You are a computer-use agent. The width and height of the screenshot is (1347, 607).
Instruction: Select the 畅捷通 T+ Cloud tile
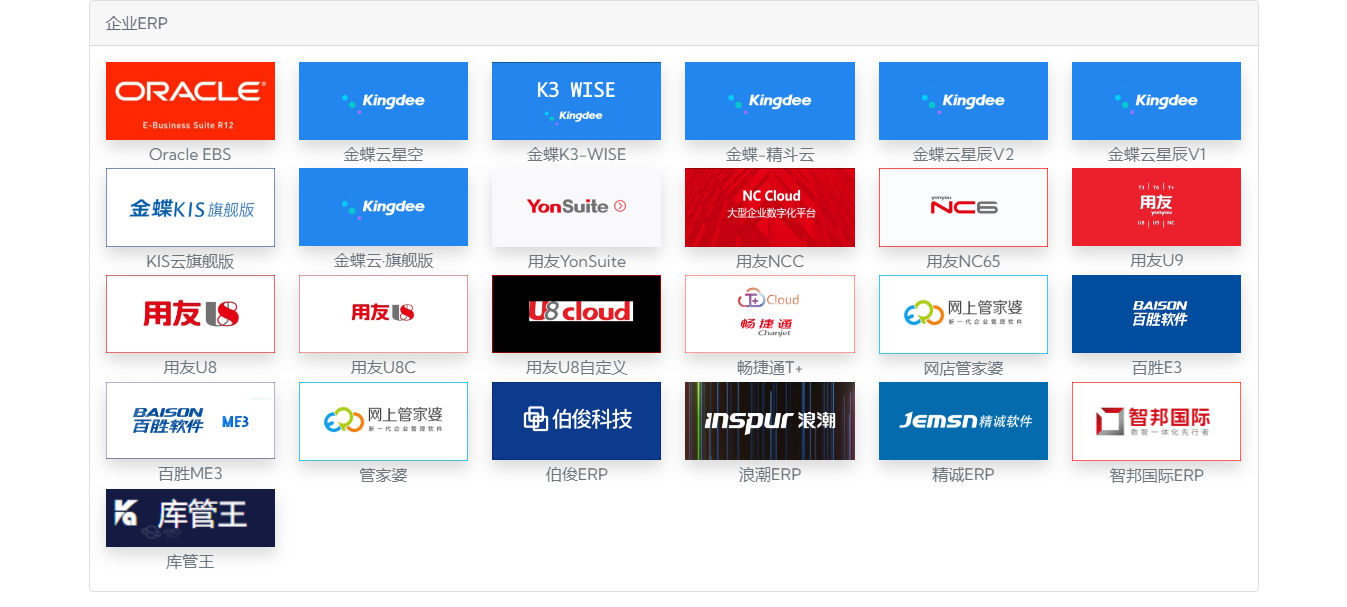[x=770, y=314]
